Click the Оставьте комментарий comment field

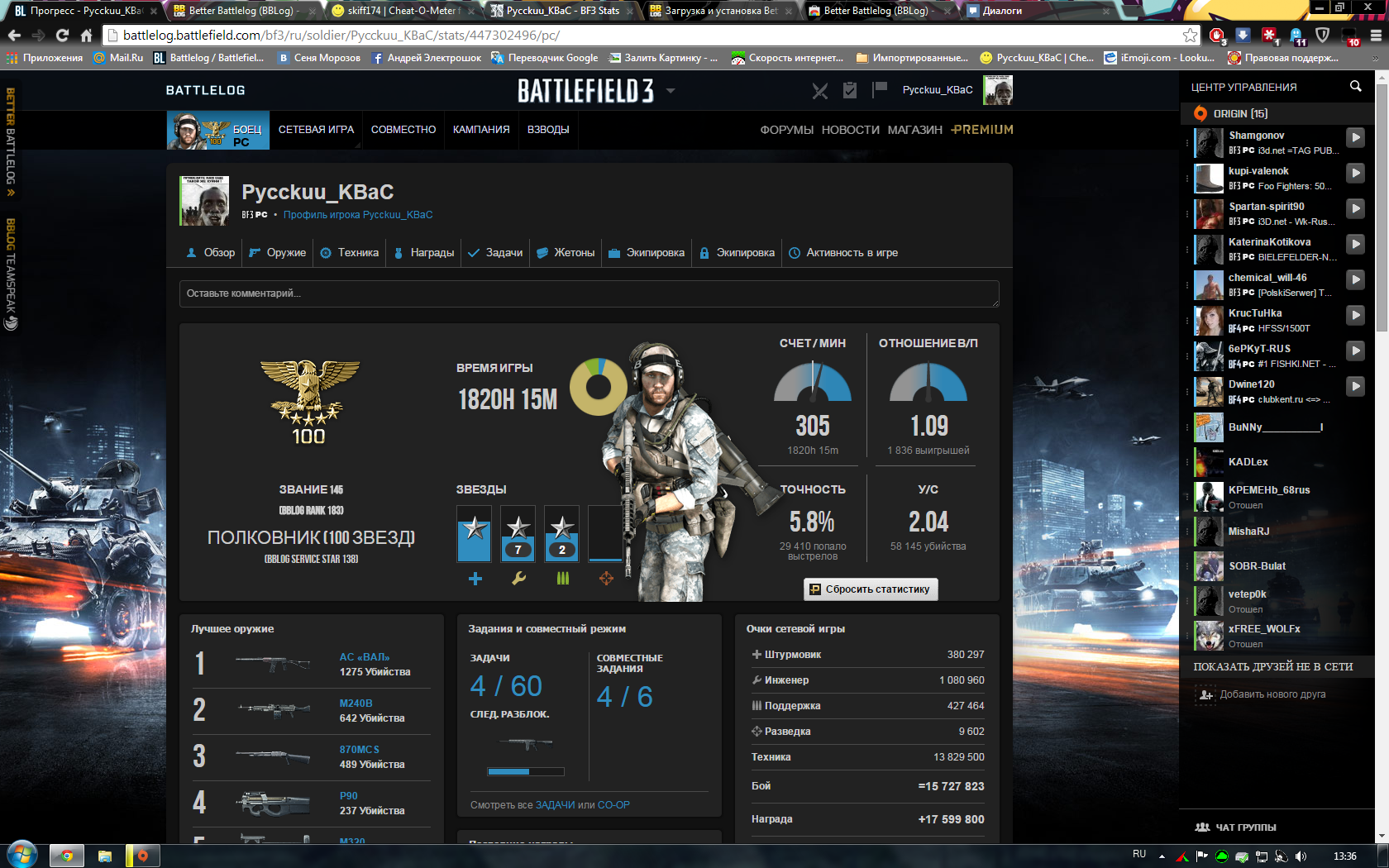pos(589,293)
